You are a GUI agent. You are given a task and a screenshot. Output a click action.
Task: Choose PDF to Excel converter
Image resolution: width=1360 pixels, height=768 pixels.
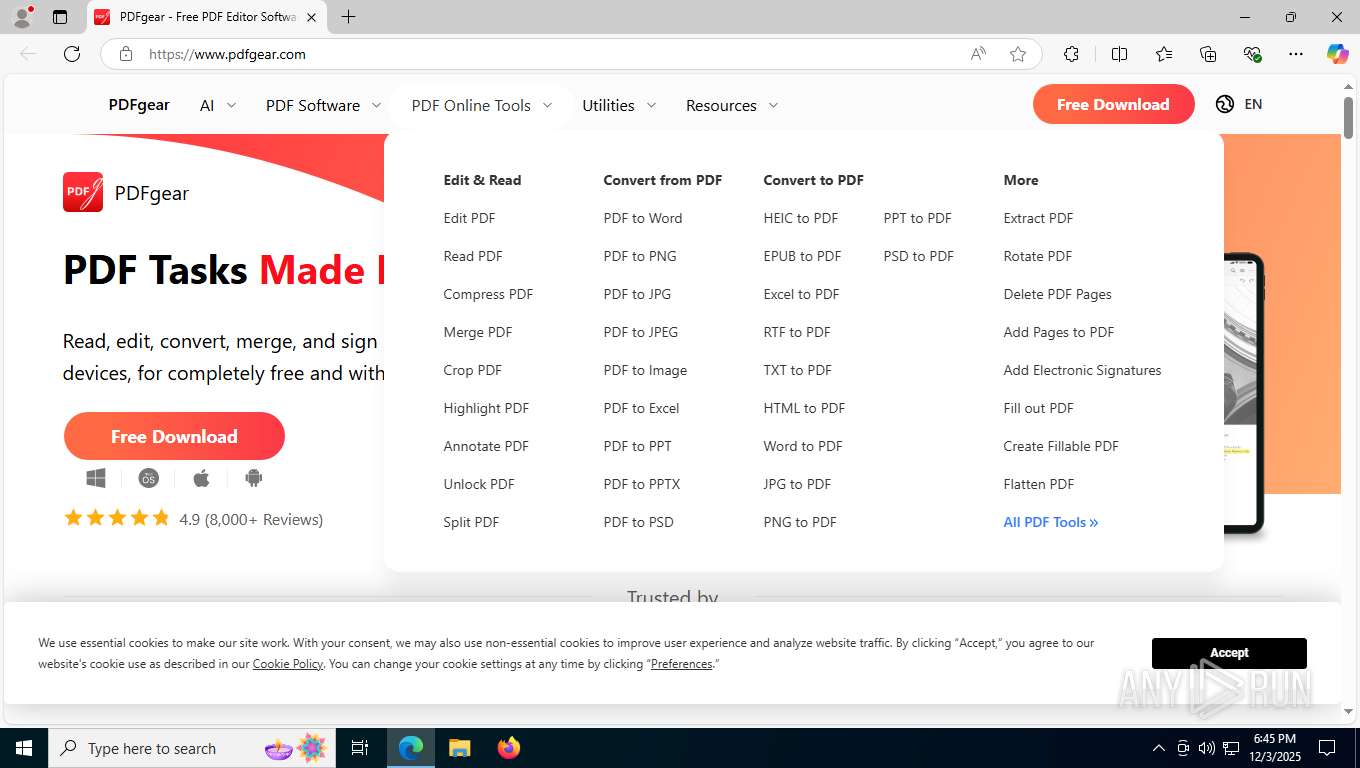click(x=641, y=408)
